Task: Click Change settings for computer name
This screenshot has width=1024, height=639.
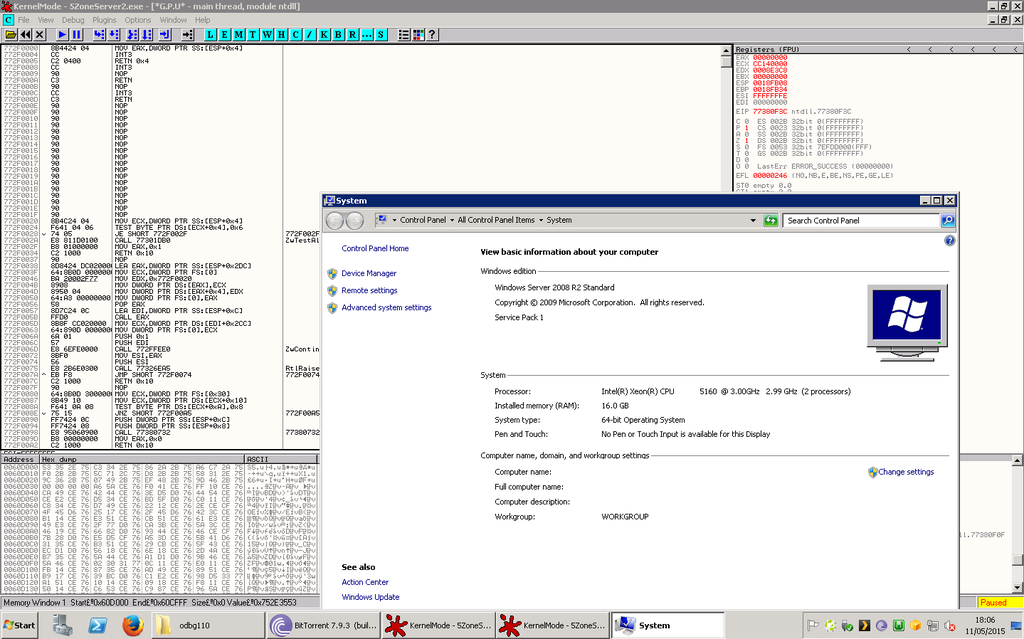Action: click(x=906, y=472)
